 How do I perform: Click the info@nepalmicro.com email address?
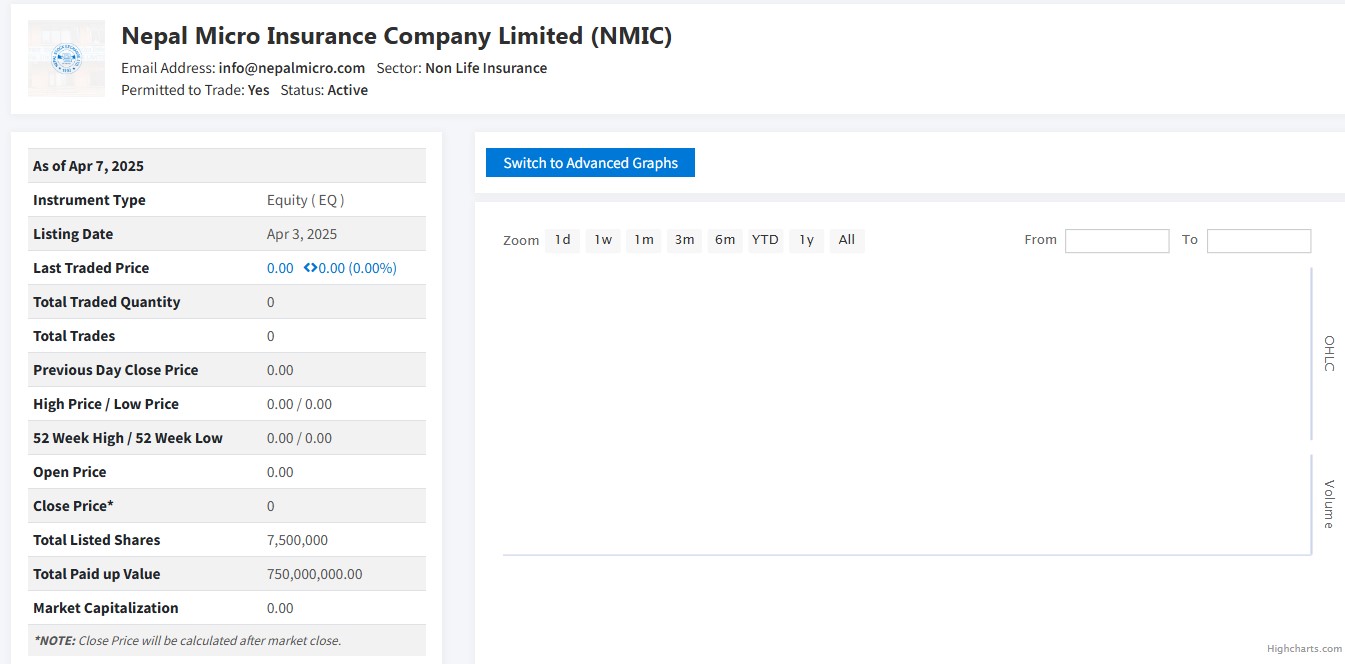[x=292, y=68]
